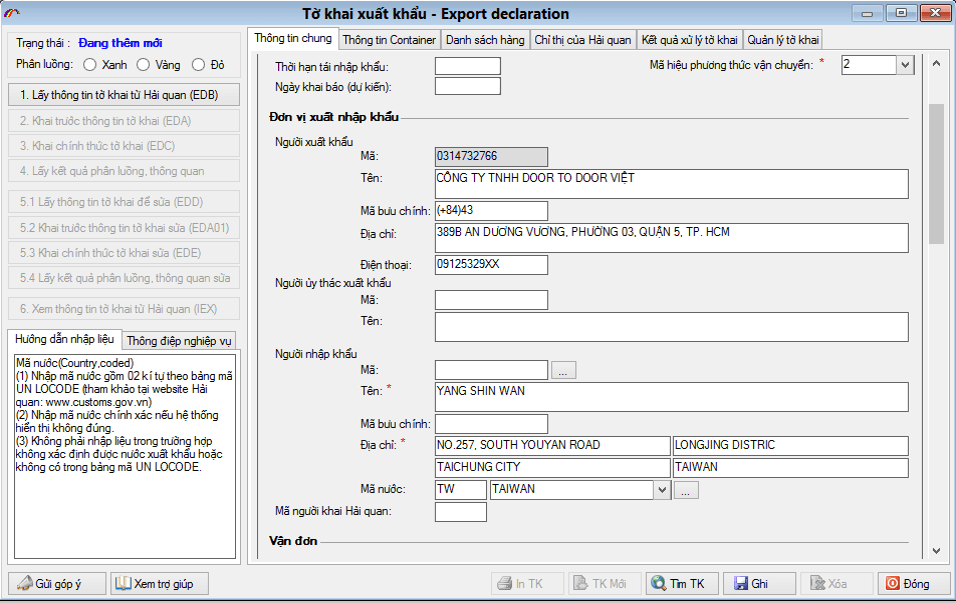The height and width of the screenshot is (603, 956).
Task: Click browse button beside TAIWAN country dropdown
Action: point(685,490)
